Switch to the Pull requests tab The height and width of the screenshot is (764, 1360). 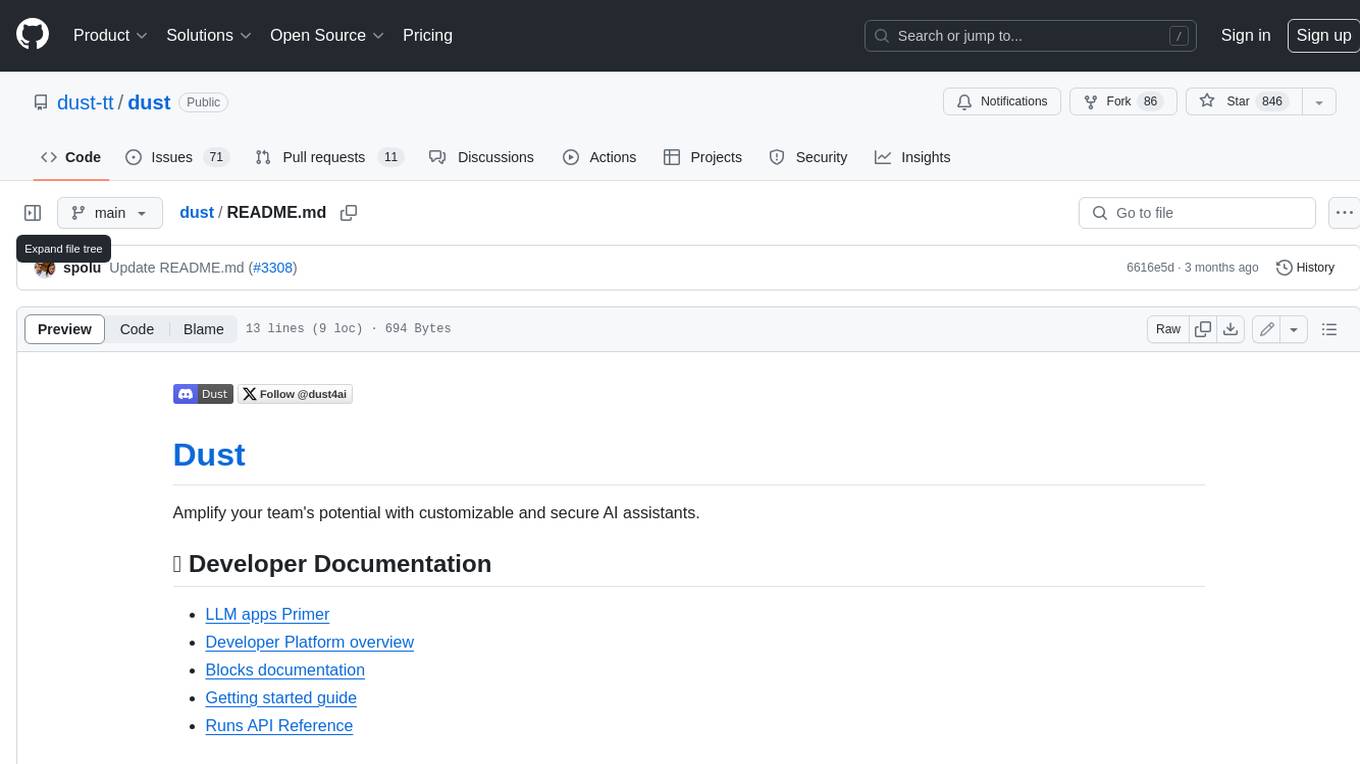329,157
